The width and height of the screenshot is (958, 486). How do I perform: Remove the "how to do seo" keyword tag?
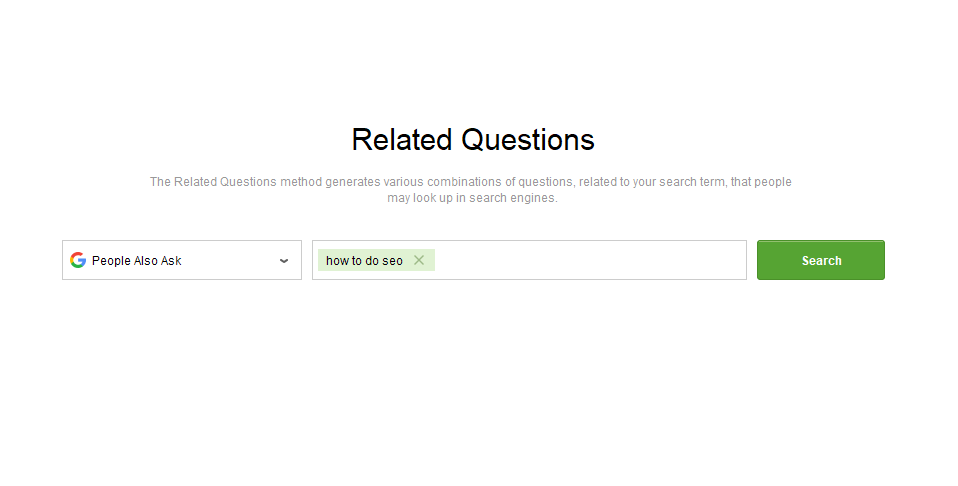pos(419,260)
